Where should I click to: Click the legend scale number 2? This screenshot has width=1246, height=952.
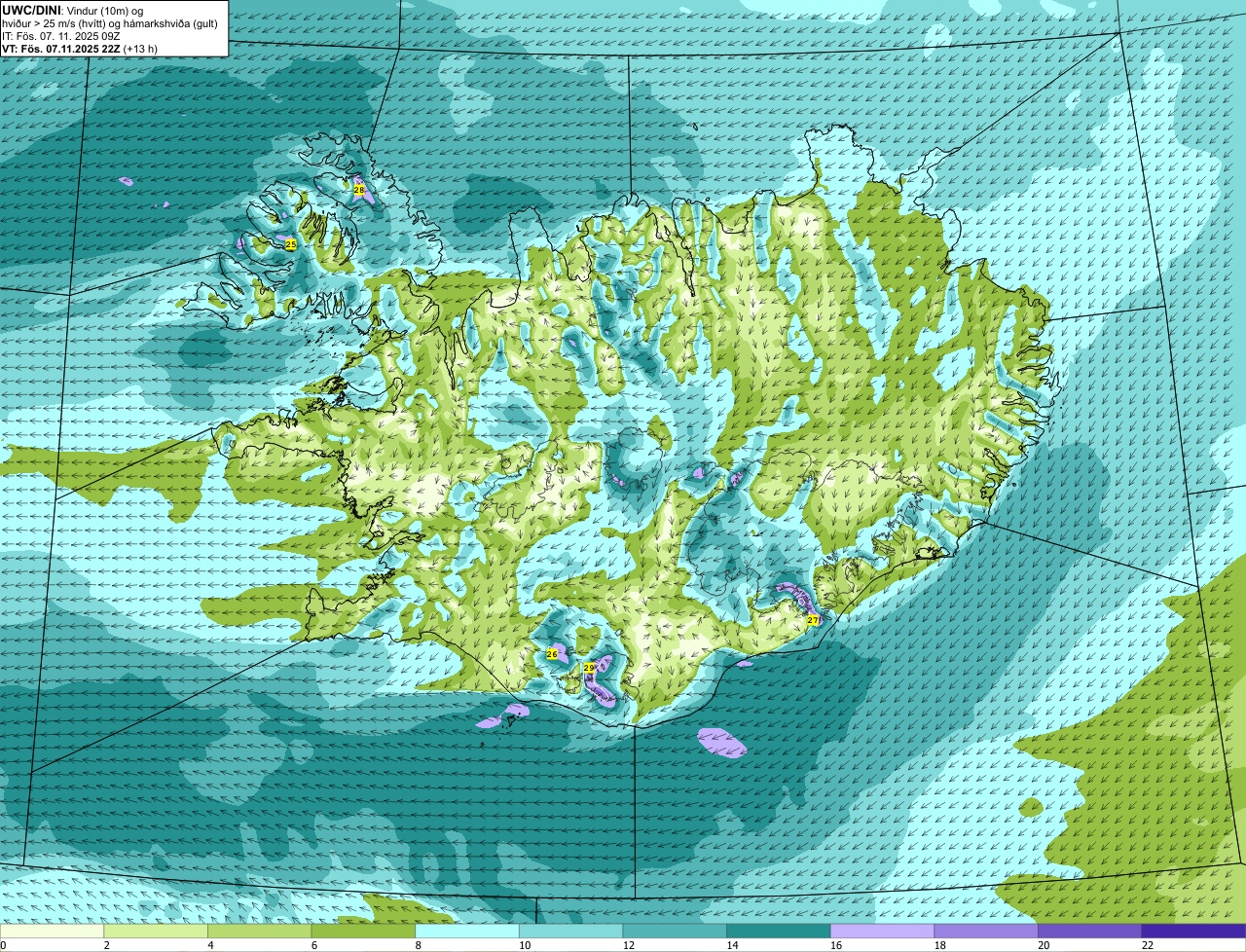[x=106, y=945]
